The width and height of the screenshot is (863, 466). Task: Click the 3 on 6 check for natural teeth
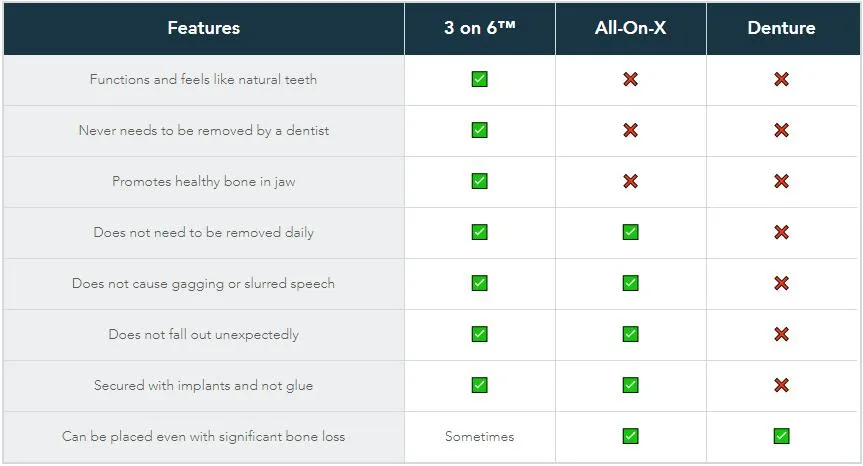click(479, 79)
